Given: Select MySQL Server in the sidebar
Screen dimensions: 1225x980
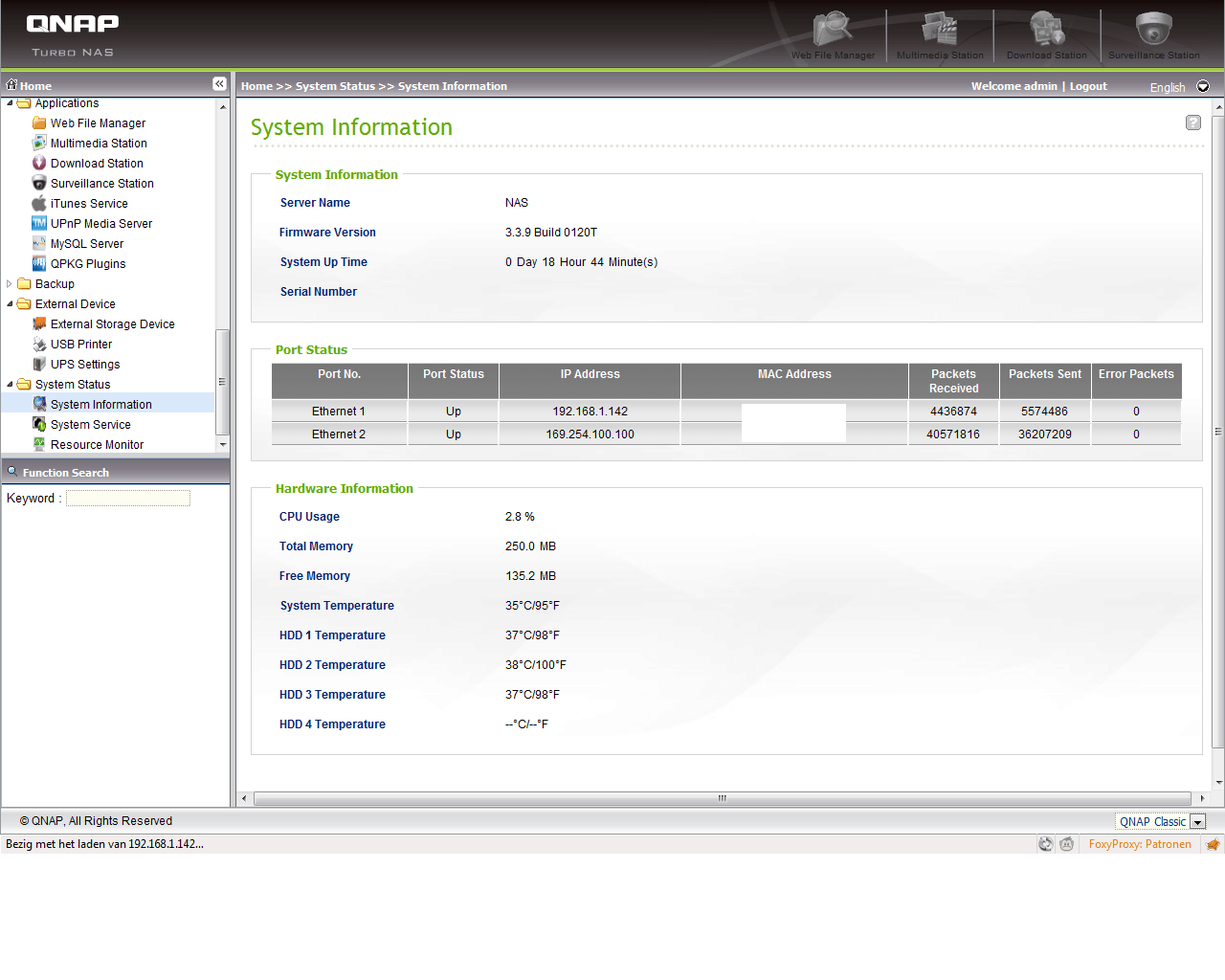Looking at the screenshot, I should 87,243.
